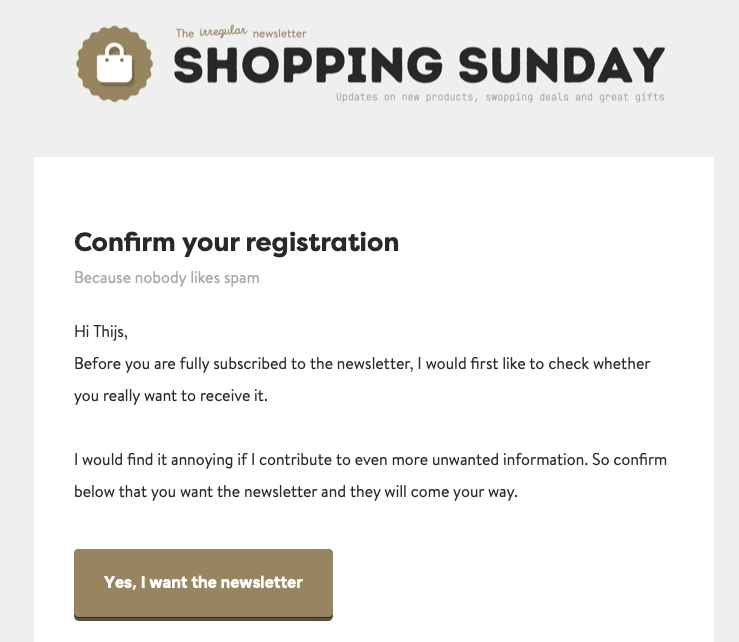
Task: Click the line starting "I would find it annoying"
Action: click(x=370, y=460)
